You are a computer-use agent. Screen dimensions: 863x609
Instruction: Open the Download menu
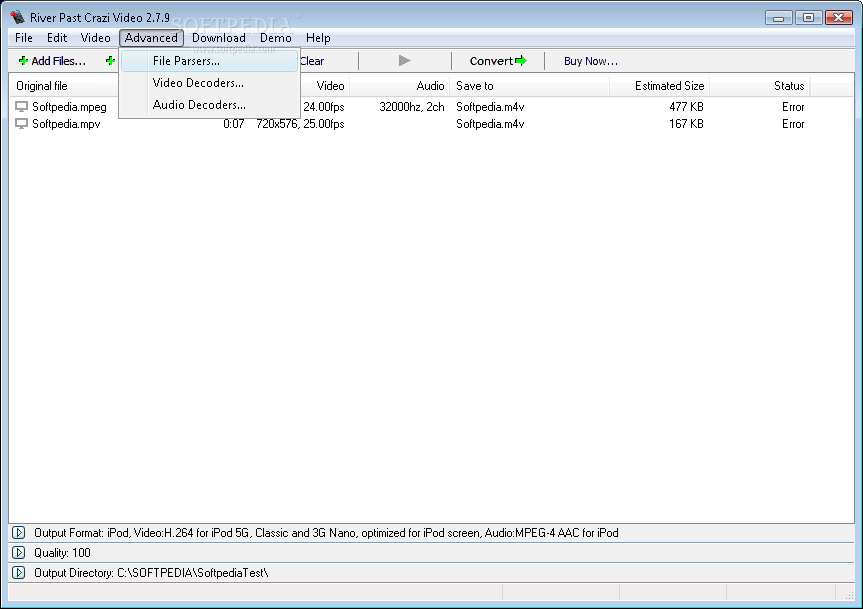point(219,38)
